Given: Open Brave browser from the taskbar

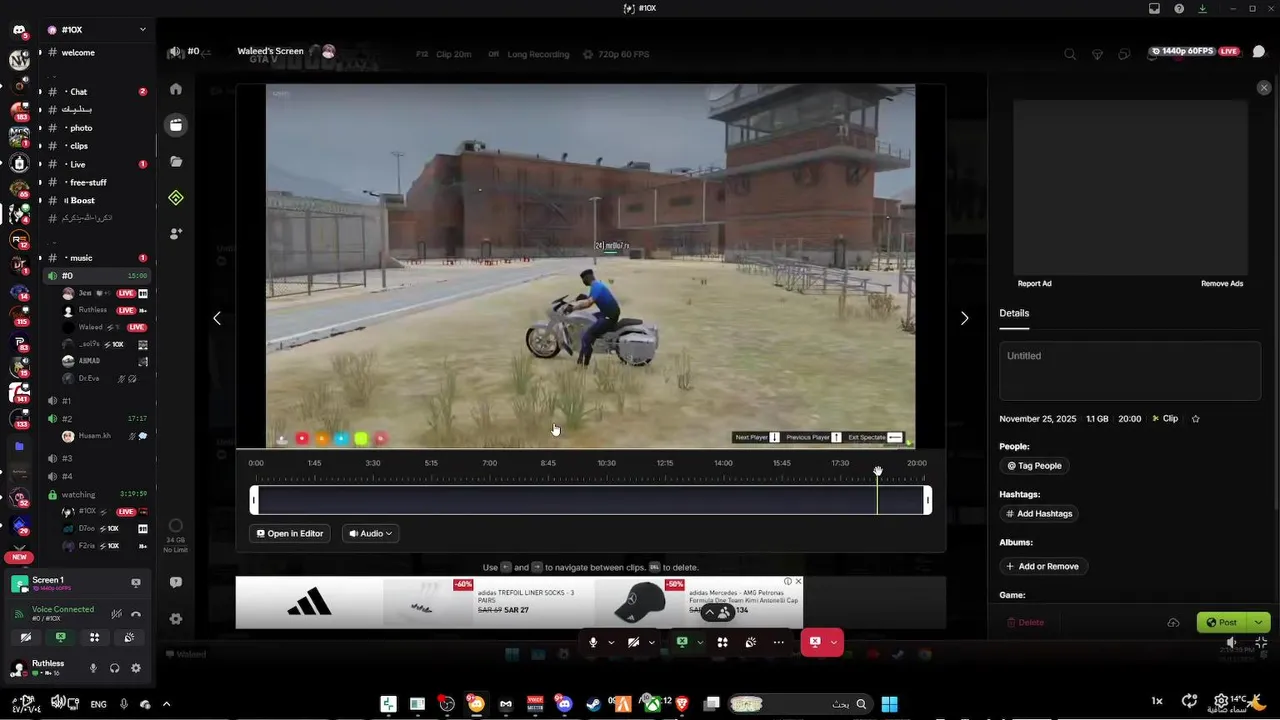Looking at the screenshot, I should pyautogui.click(x=682, y=704).
